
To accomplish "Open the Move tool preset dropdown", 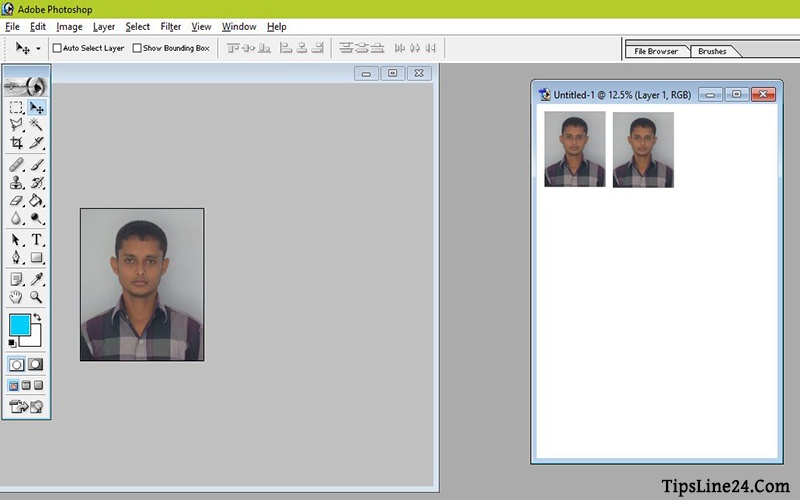I will (38, 48).
